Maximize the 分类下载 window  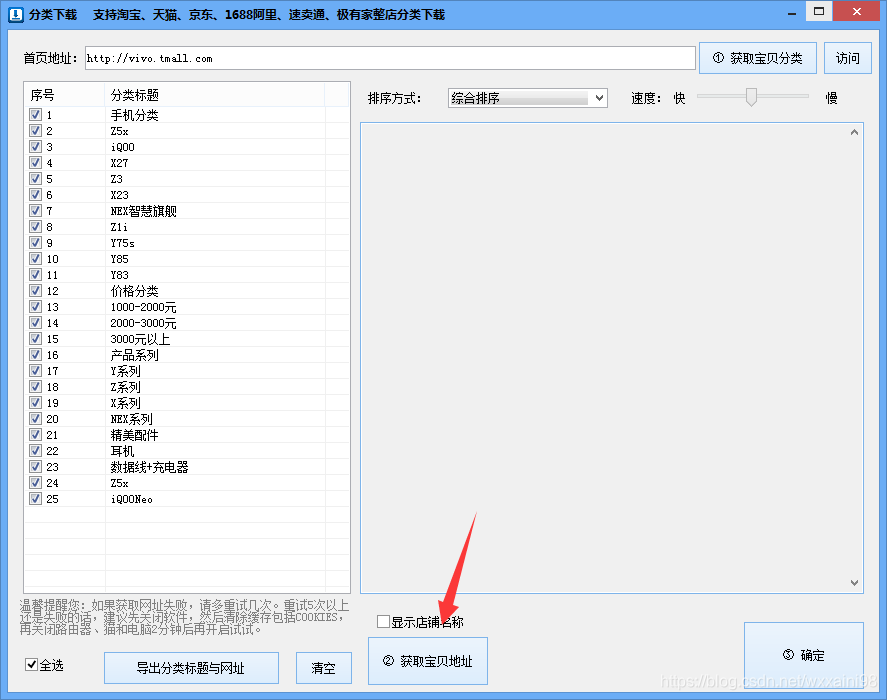pos(819,11)
